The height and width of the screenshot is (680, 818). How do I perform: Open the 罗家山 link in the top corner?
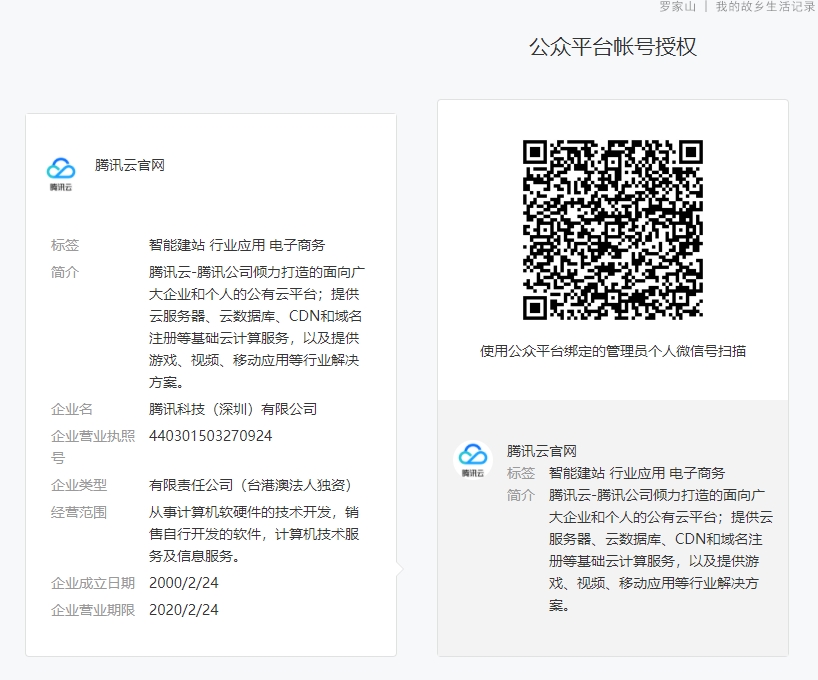[677, 6]
